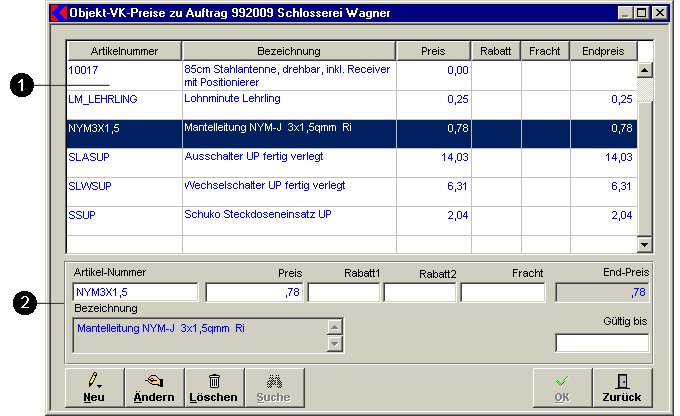Maximize the Objekt-VK-Preise window

coord(642,13)
